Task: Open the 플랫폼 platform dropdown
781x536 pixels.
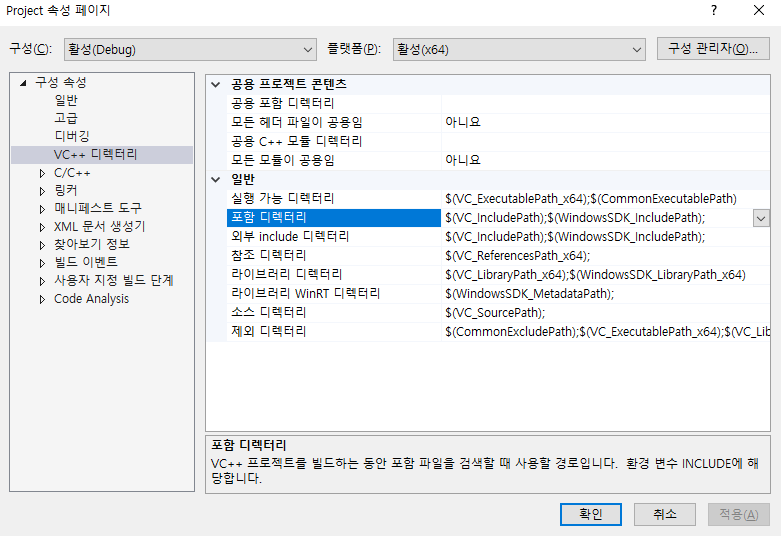Action: pyautogui.click(x=519, y=49)
